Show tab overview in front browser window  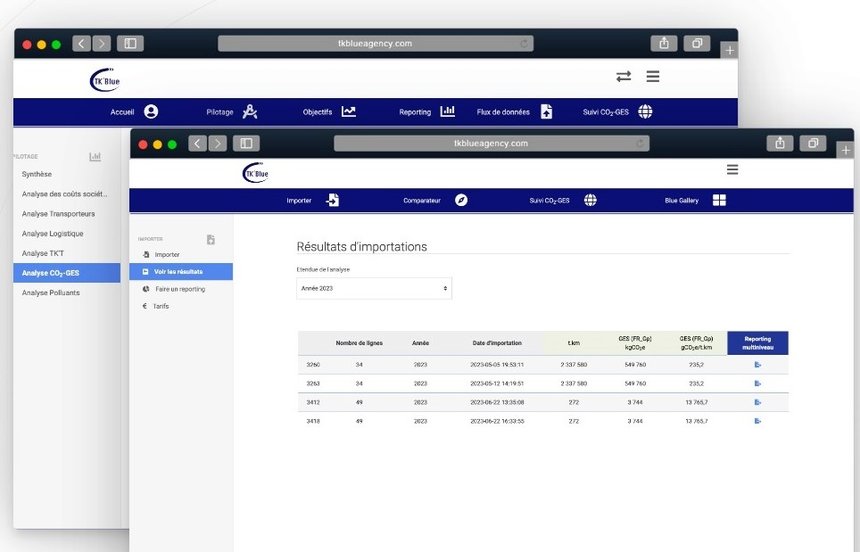coord(813,143)
